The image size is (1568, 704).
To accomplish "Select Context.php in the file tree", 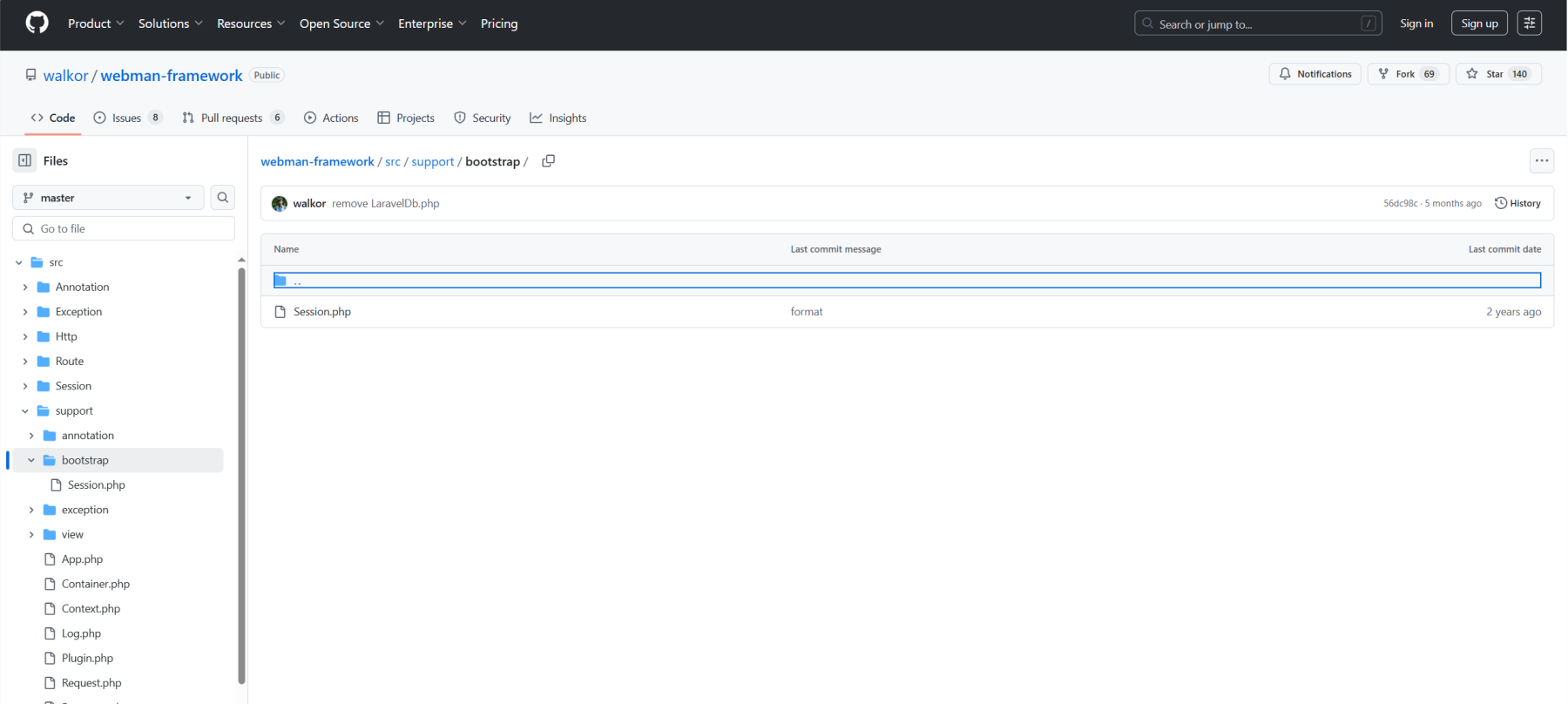I will click(x=91, y=609).
